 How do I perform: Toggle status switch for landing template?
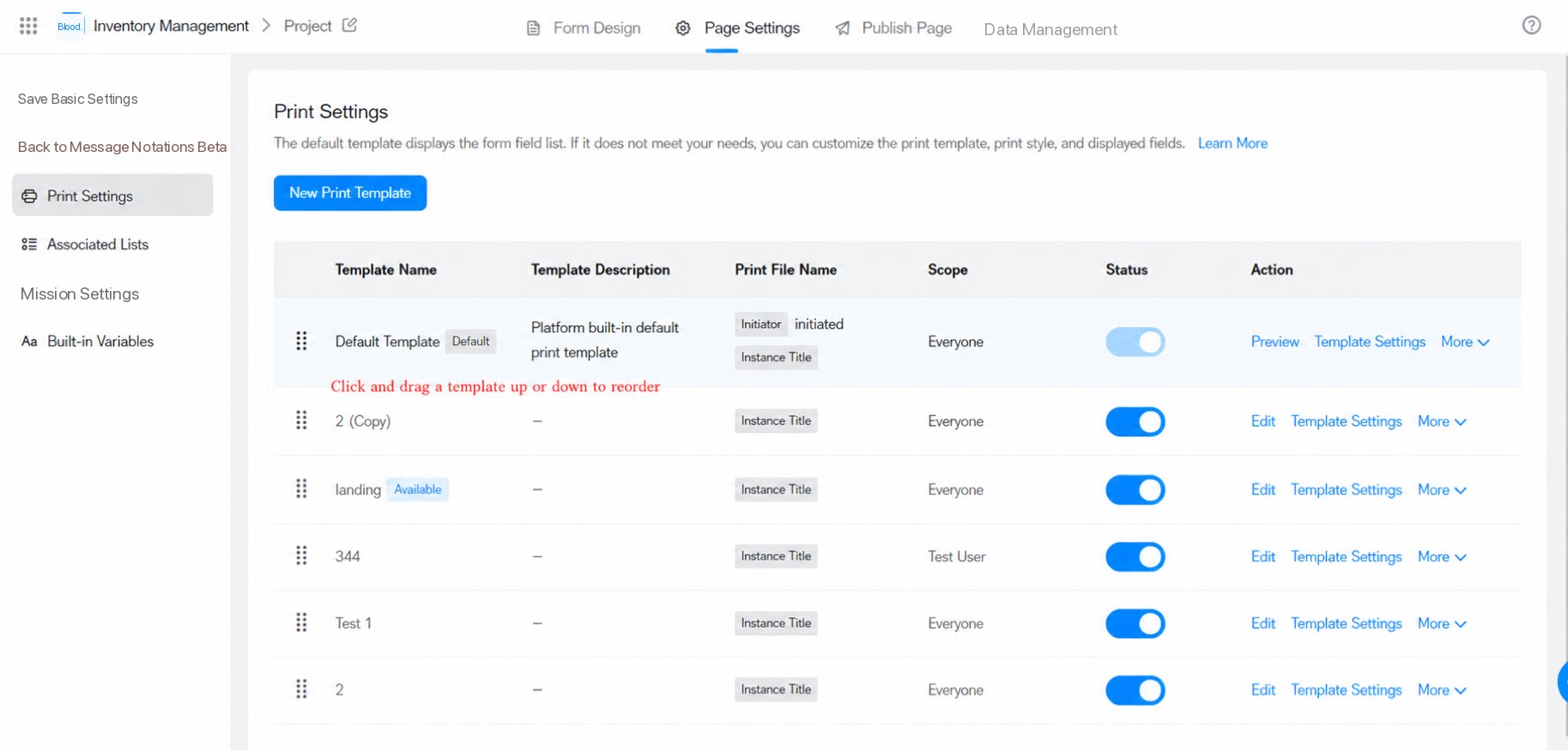click(1135, 490)
